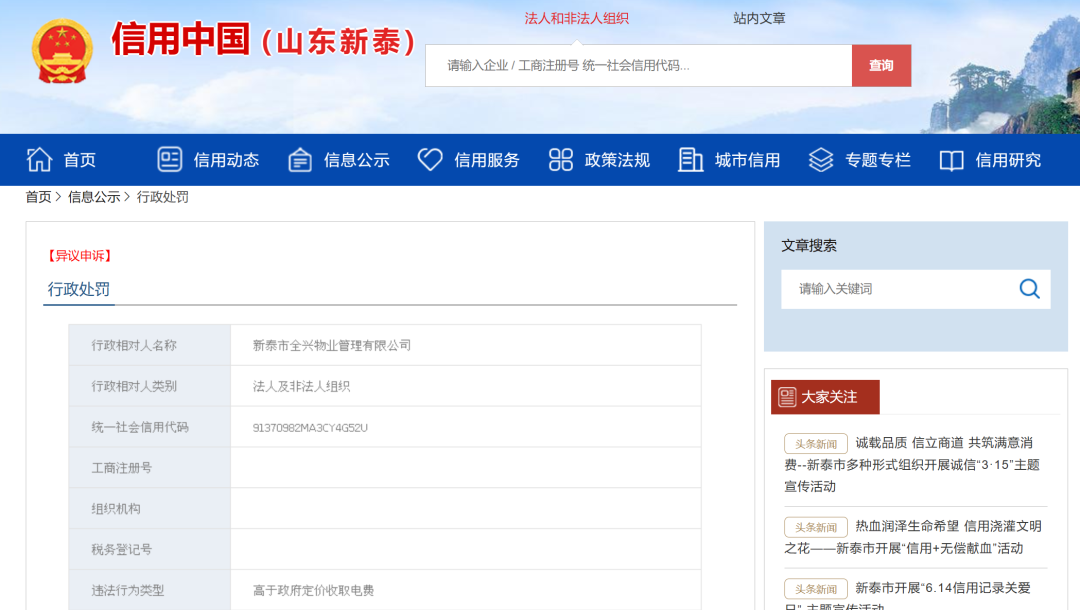The height and width of the screenshot is (610, 1080).
Task: Click the 信用服务 heart icon
Action: point(430,160)
